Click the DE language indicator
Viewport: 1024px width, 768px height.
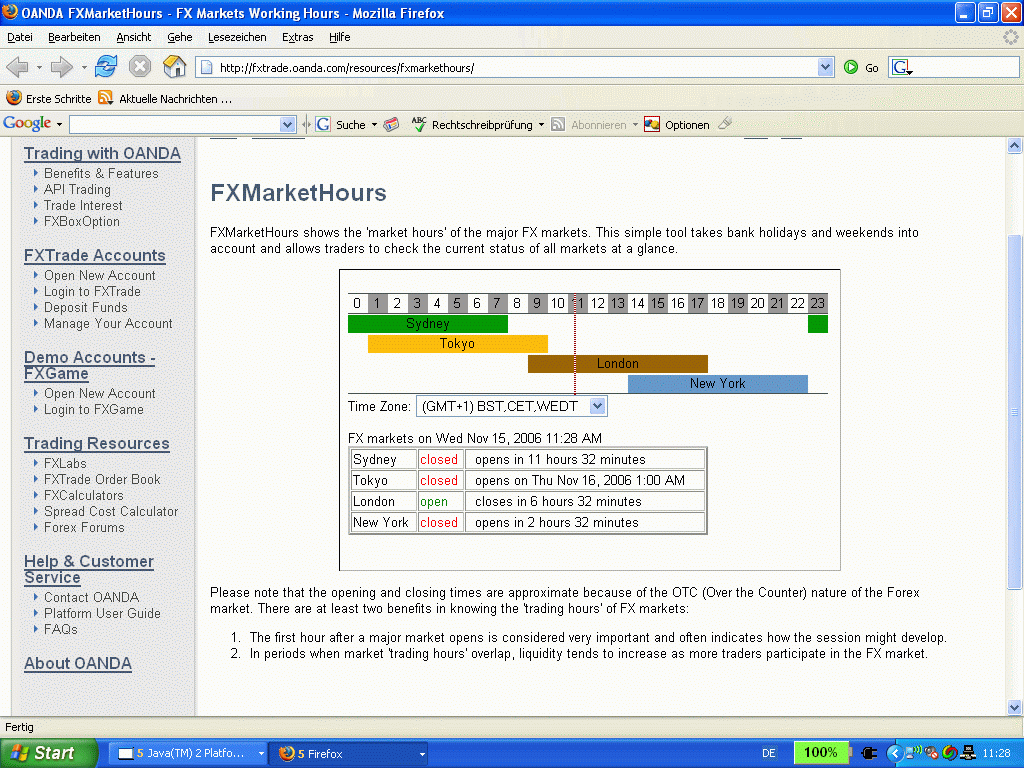pos(769,754)
